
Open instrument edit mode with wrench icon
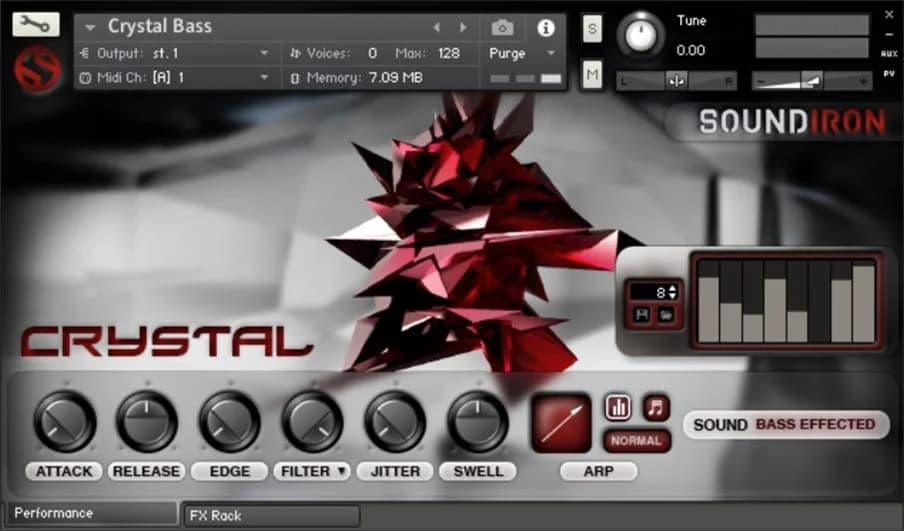(36, 24)
